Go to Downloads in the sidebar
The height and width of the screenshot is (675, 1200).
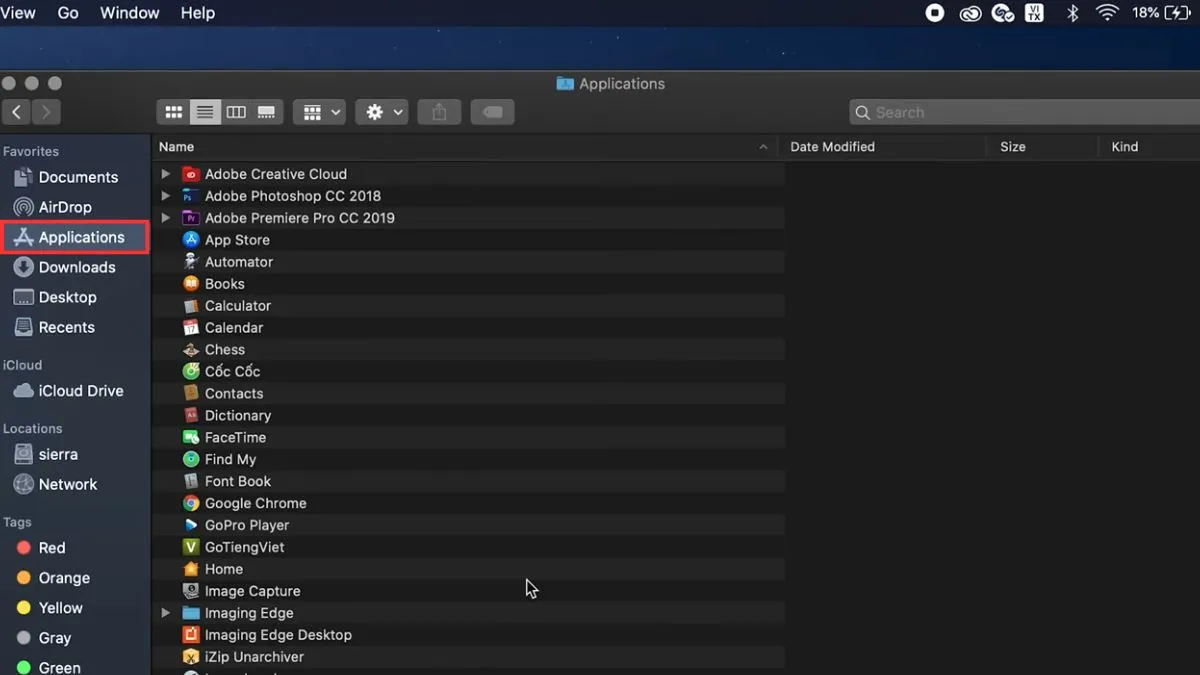point(76,267)
